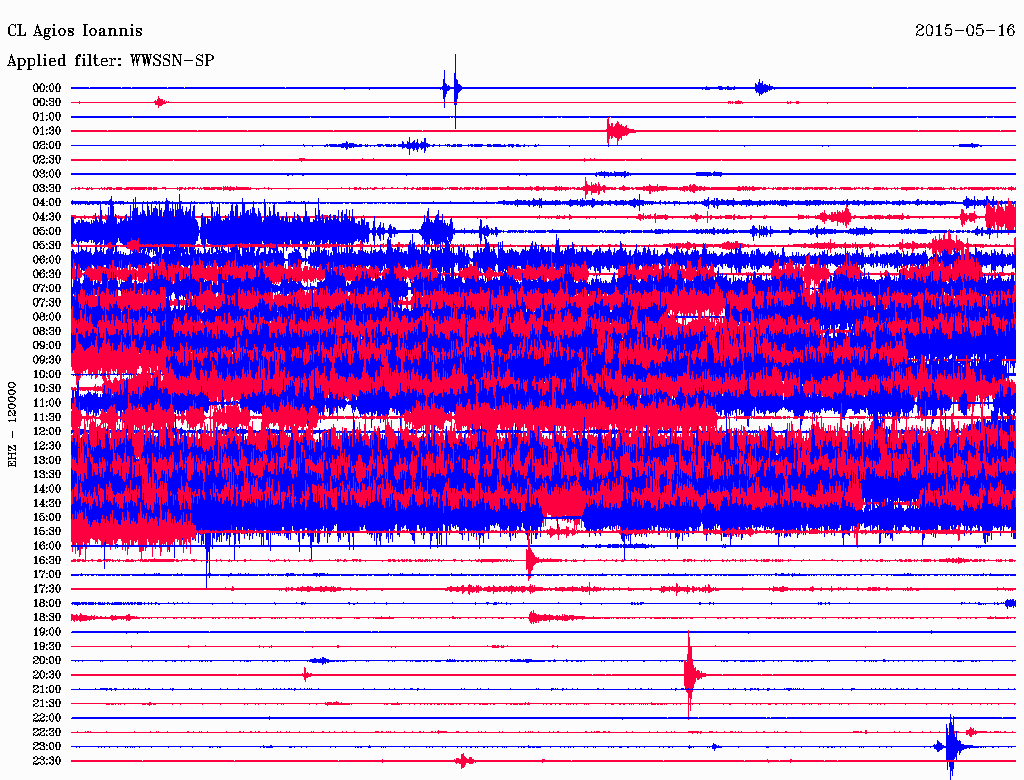The image size is (1024, 780).
Task: Click the small red burst on the 00:30 trace
Action: coord(160,102)
